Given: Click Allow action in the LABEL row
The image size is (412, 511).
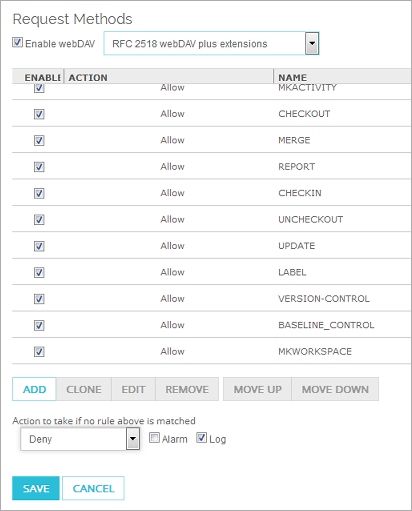Looking at the screenshot, I should (172, 272).
